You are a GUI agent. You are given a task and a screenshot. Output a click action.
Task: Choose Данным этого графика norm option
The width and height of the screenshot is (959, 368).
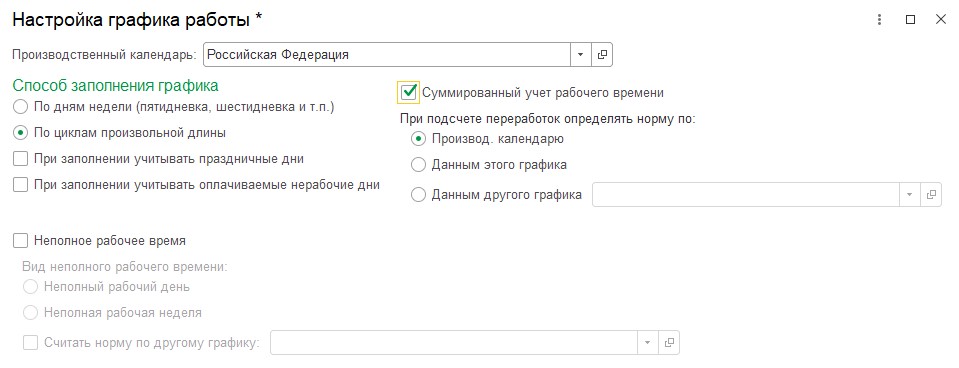418,164
